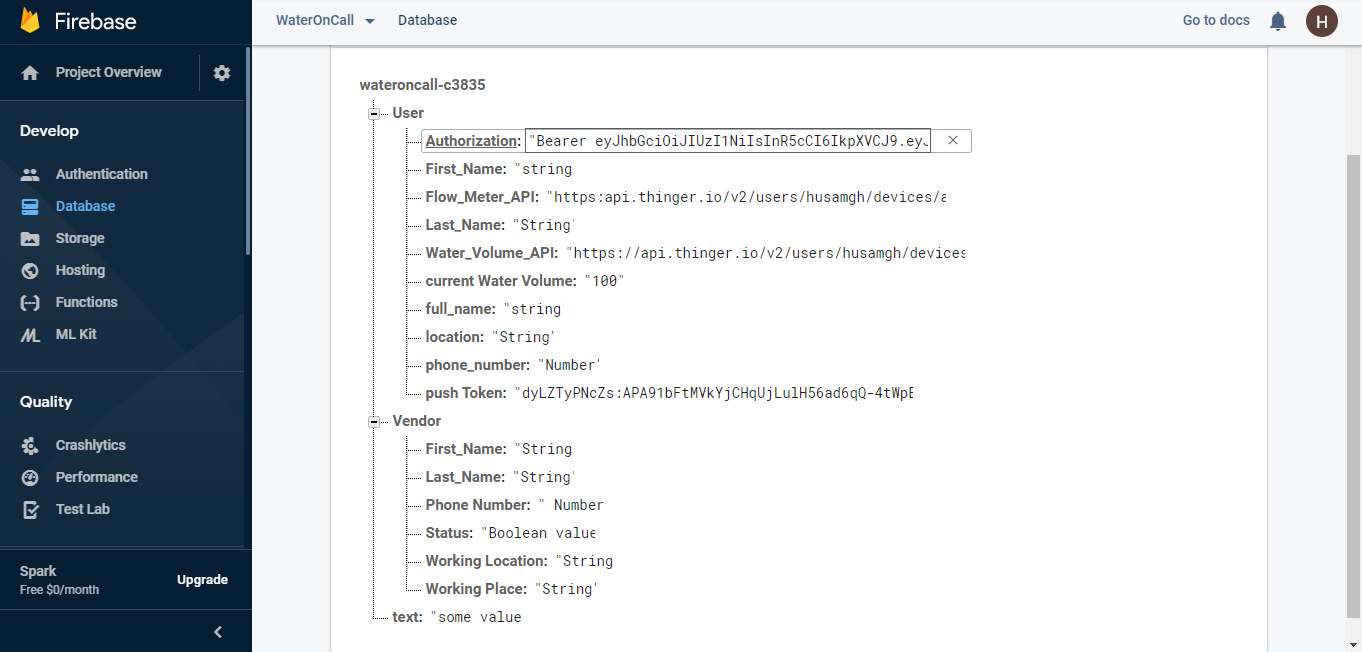Click the Water_Volume_API URL value
Image resolution: width=1362 pixels, height=652 pixels.
[765, 253]
